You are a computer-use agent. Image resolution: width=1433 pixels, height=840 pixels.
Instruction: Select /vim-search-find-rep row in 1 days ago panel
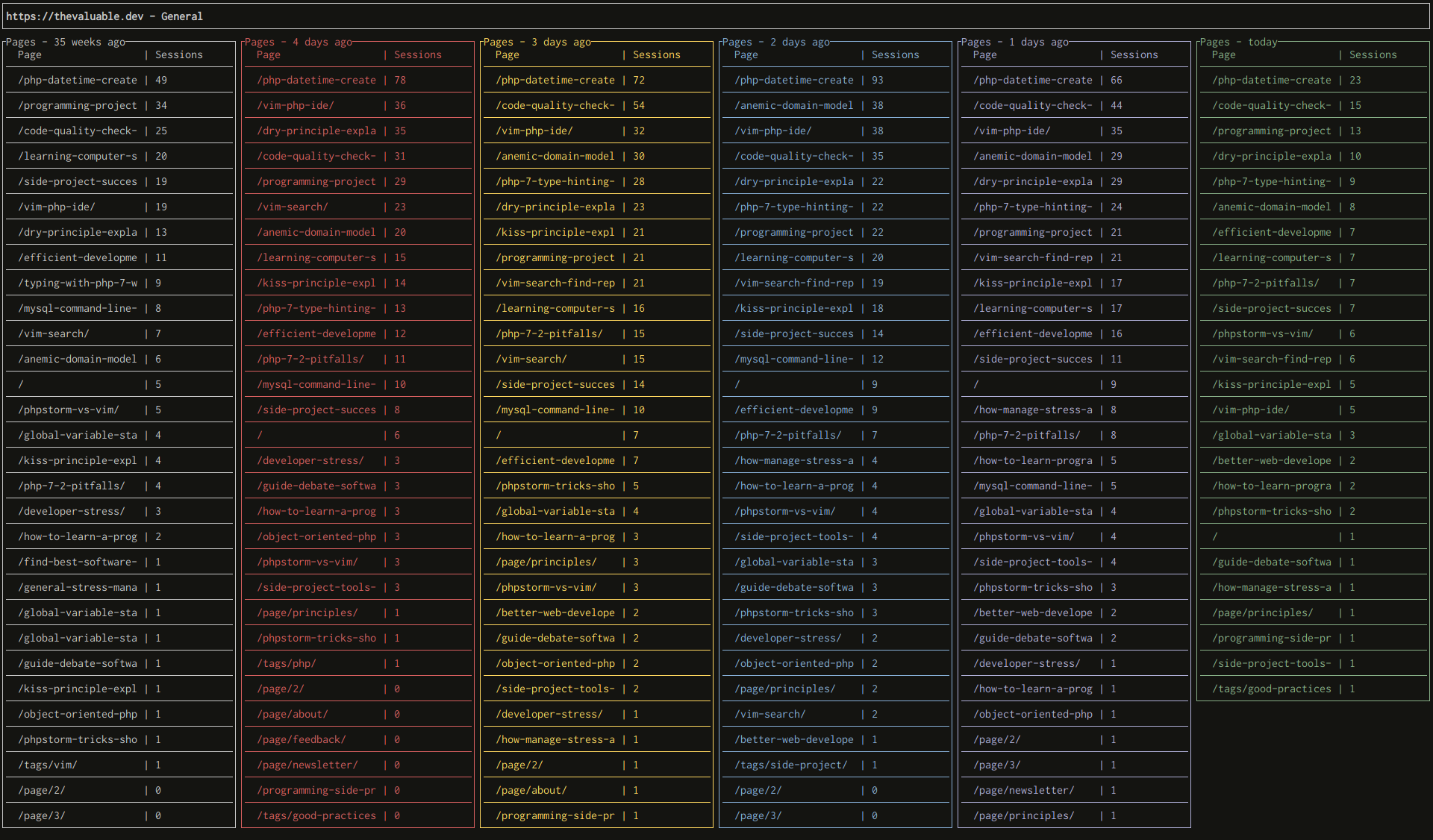[x=1032, y=257]
